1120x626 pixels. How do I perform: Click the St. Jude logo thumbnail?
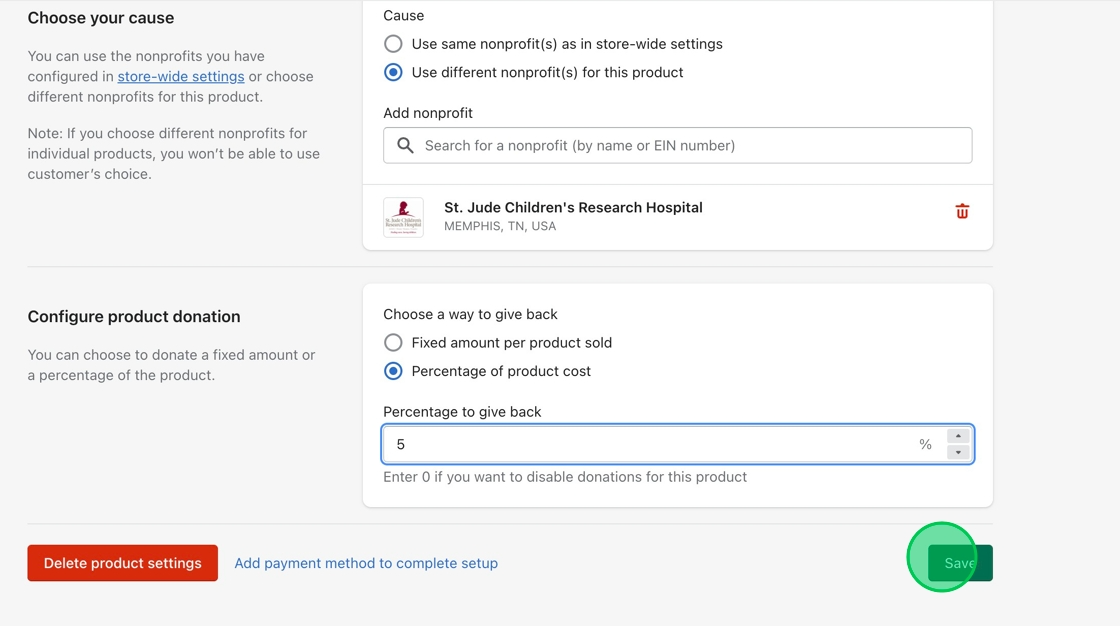coord(403,217)
